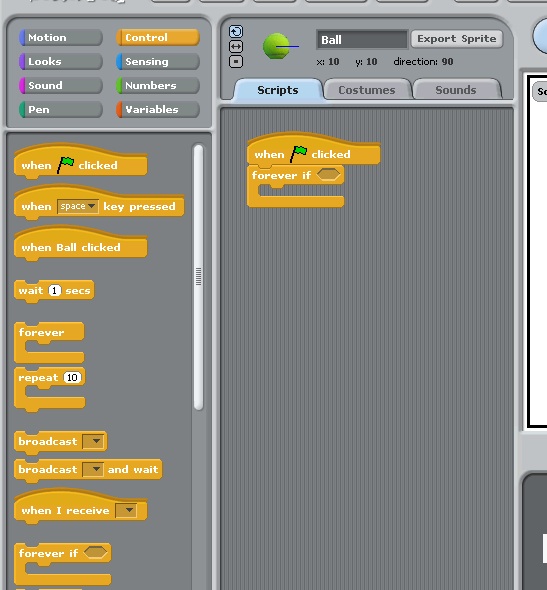Open the broadcast and wait dropdown
The height and width of the screenshot is (590, 547).
[93, 469]
